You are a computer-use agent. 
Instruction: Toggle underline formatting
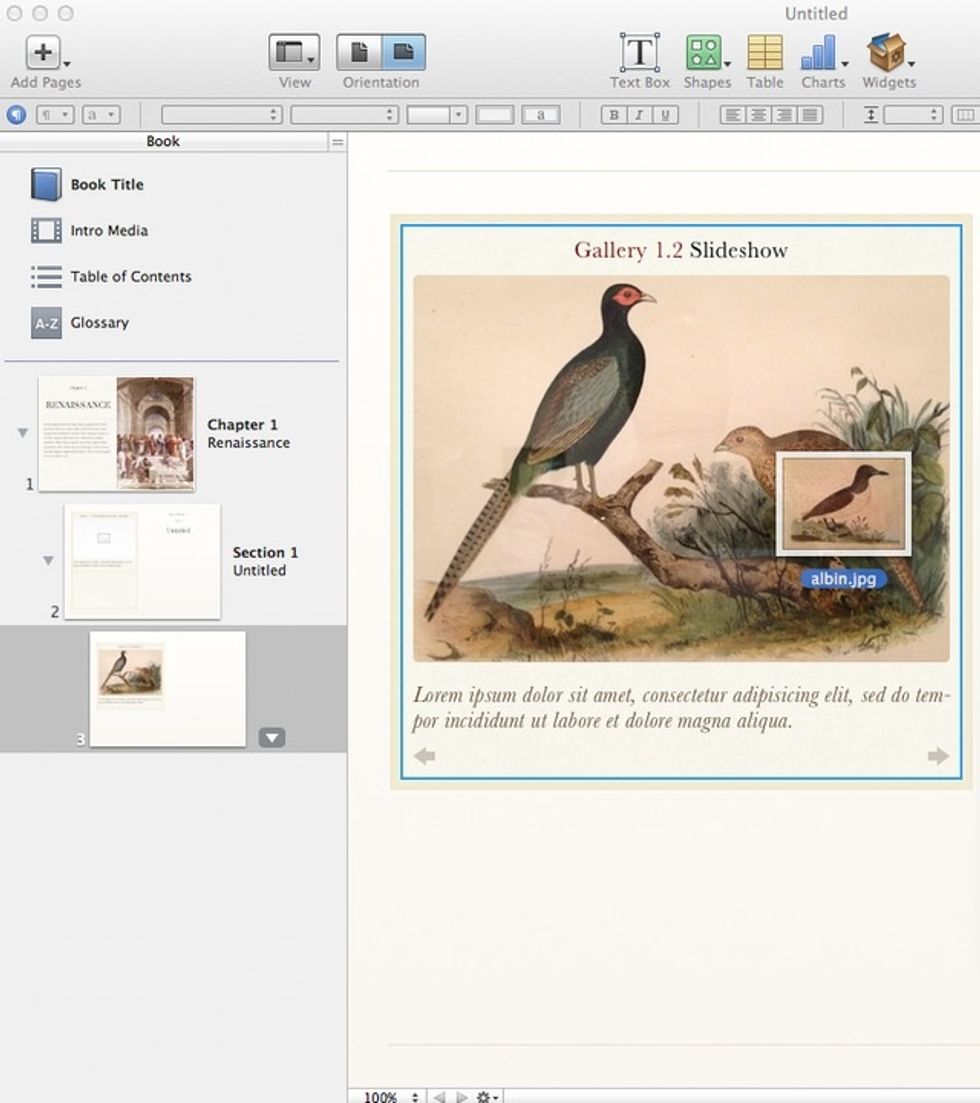[x=666, y=115]
